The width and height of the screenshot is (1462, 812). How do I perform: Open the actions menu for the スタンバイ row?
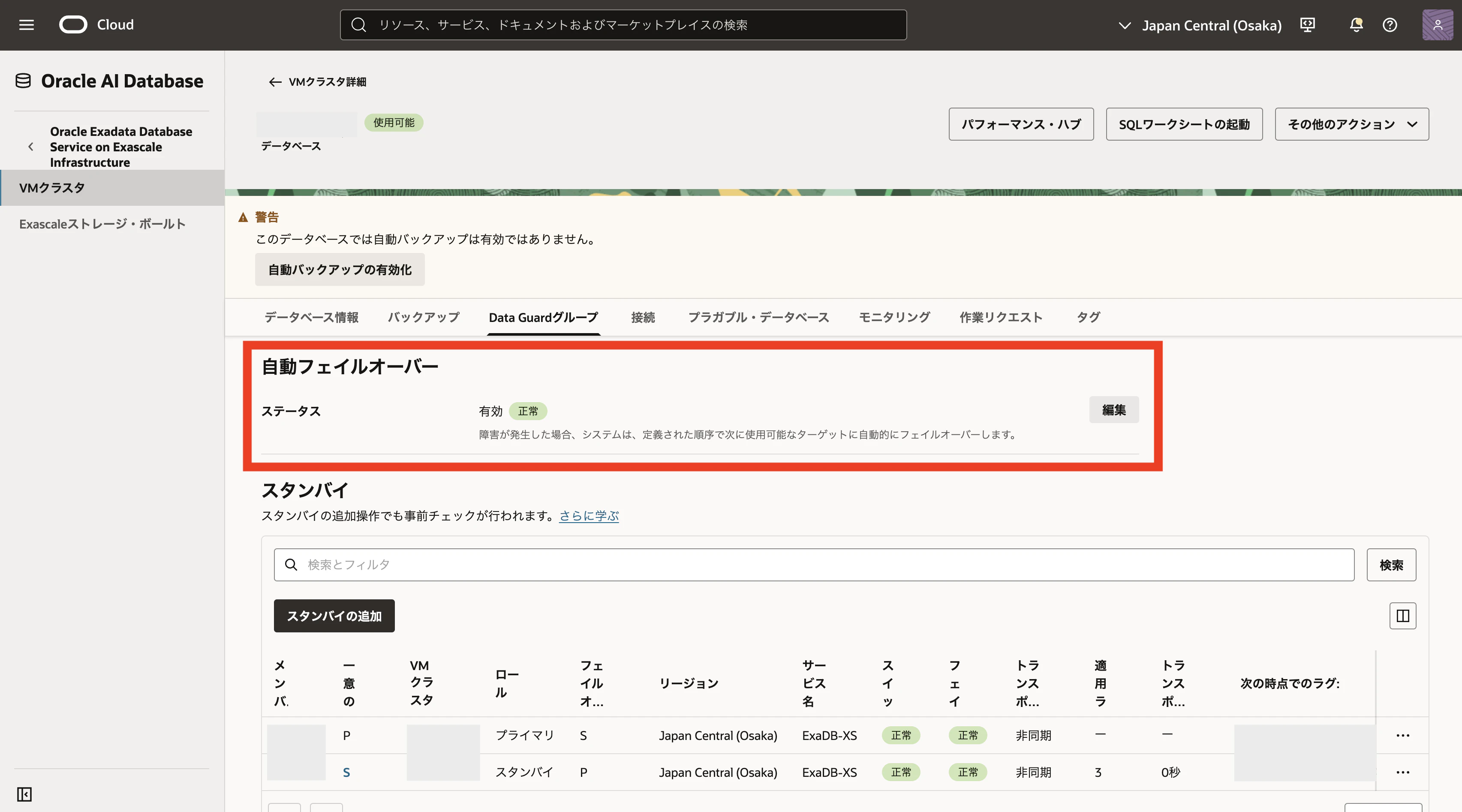[1403, 772]
